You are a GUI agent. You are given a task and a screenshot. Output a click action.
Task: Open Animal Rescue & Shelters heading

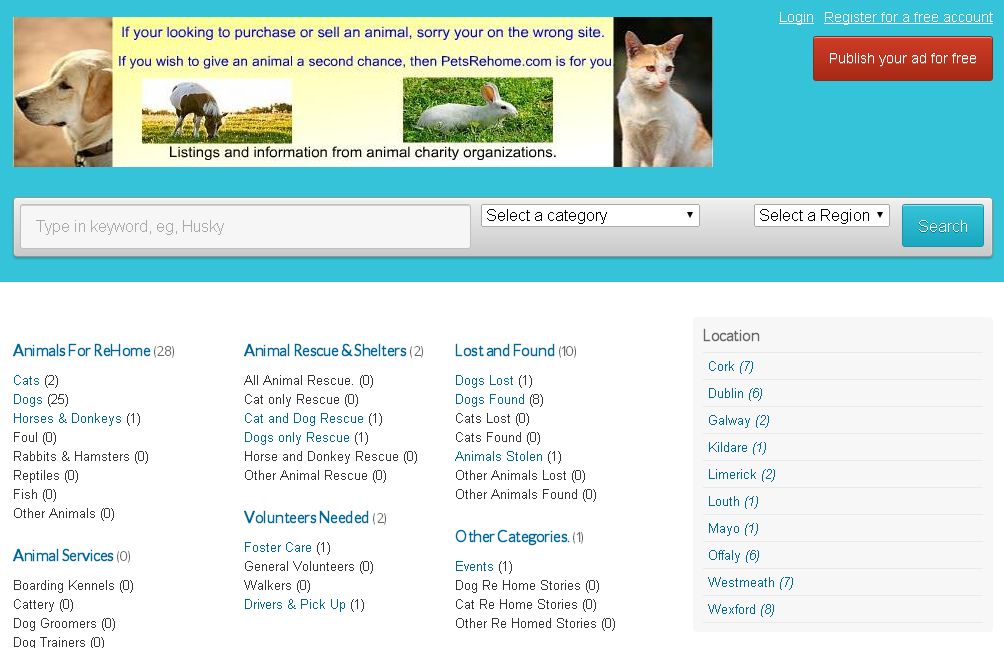coord(325,351)
